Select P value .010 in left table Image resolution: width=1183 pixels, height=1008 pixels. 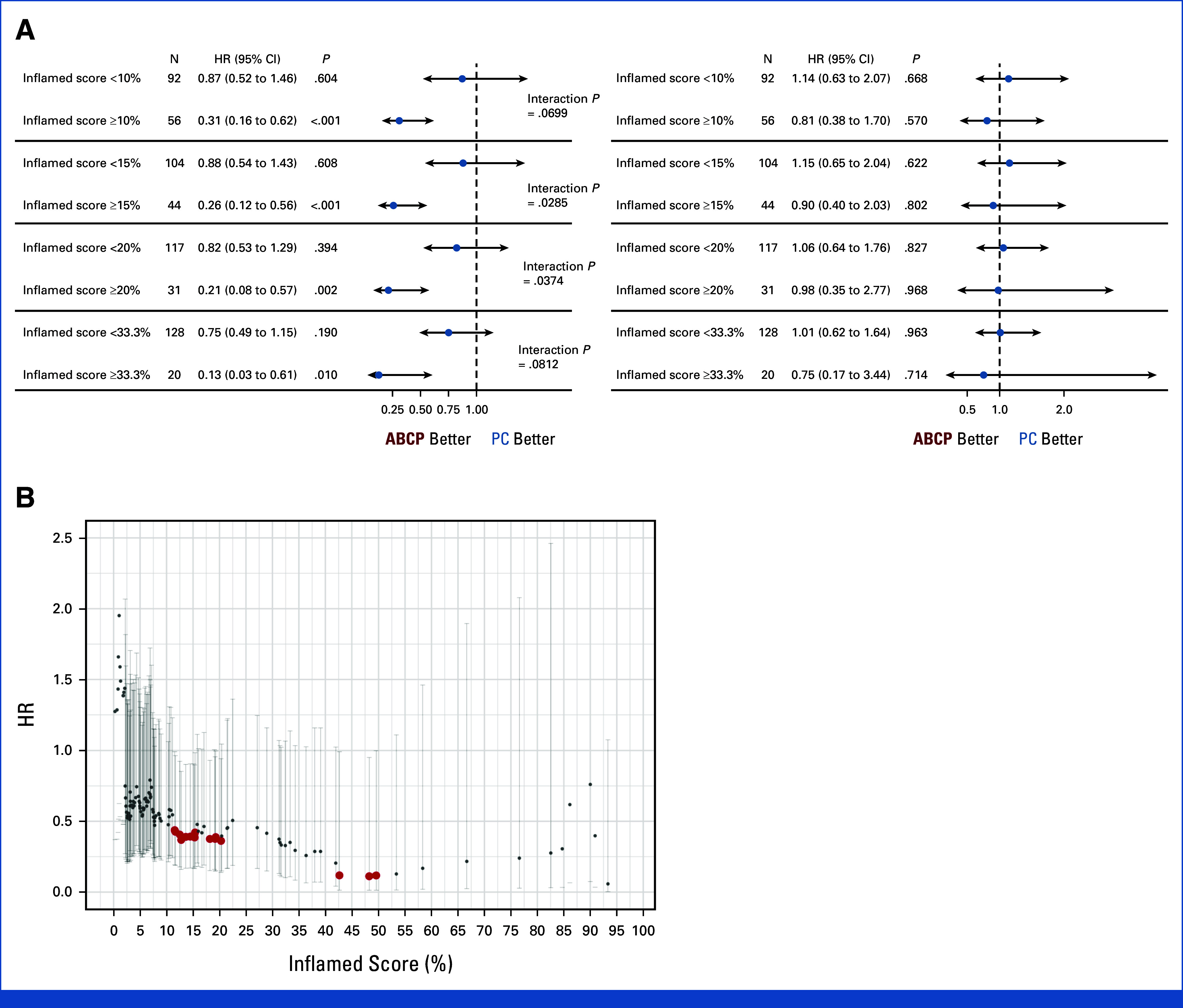point(325,375)
